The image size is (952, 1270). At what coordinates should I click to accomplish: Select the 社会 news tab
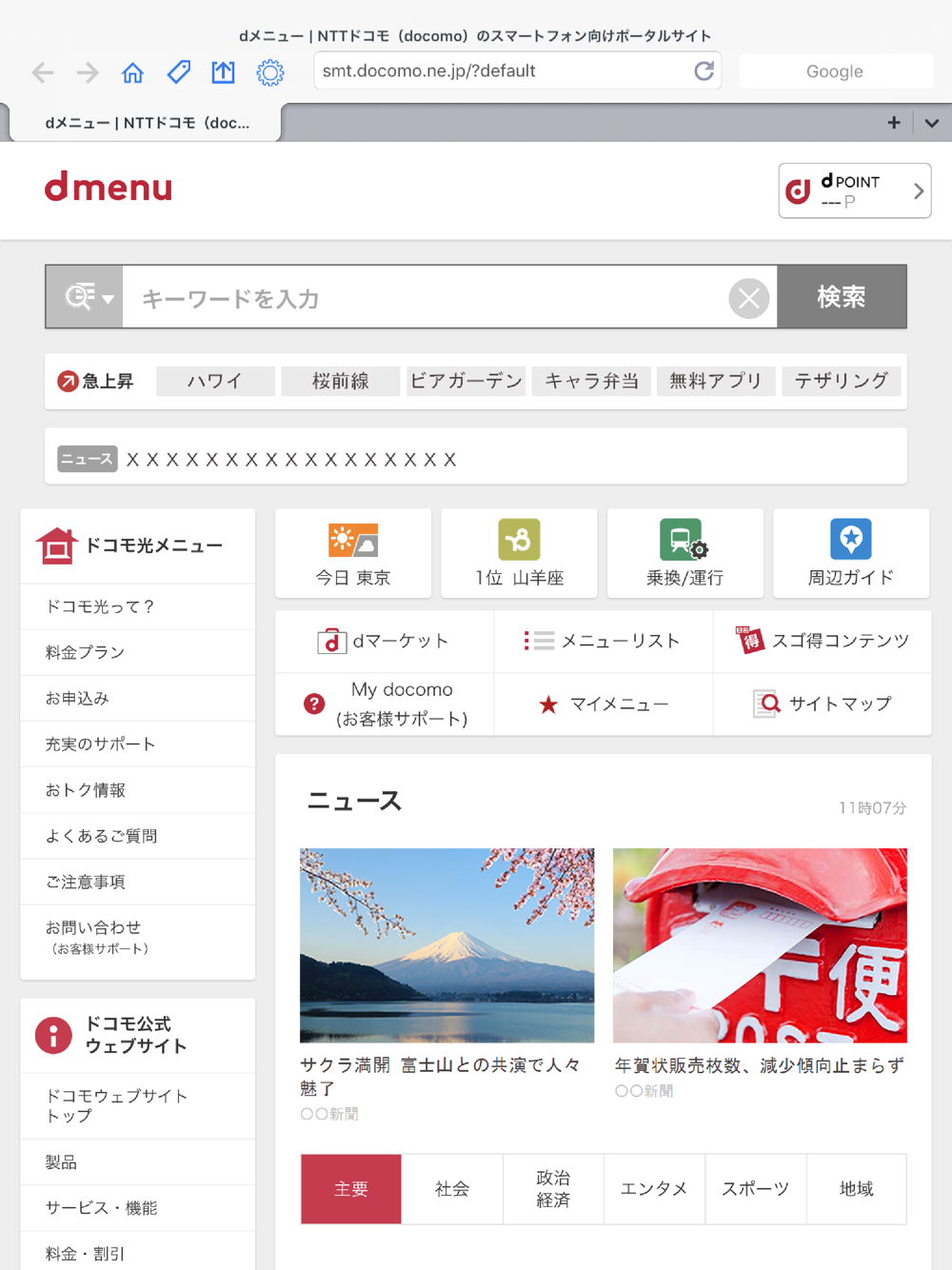(x=452, y=1189)
